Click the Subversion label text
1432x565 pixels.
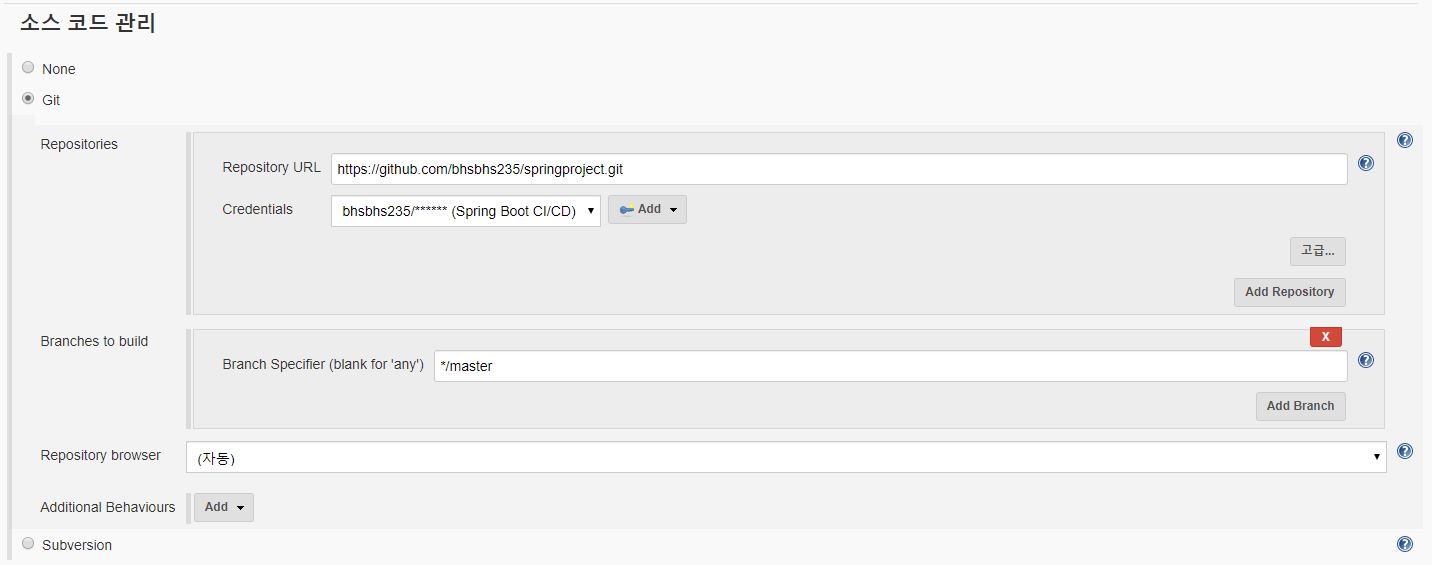tap(77, 545)
